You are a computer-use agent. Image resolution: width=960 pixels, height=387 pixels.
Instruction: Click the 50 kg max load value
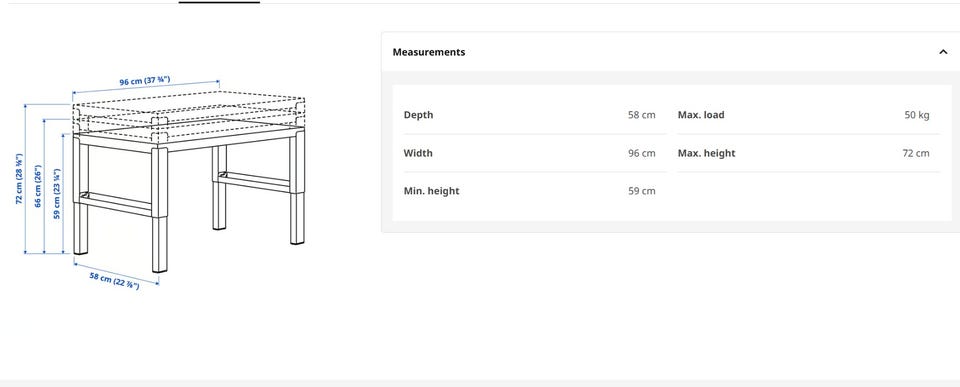pos(917,115)
